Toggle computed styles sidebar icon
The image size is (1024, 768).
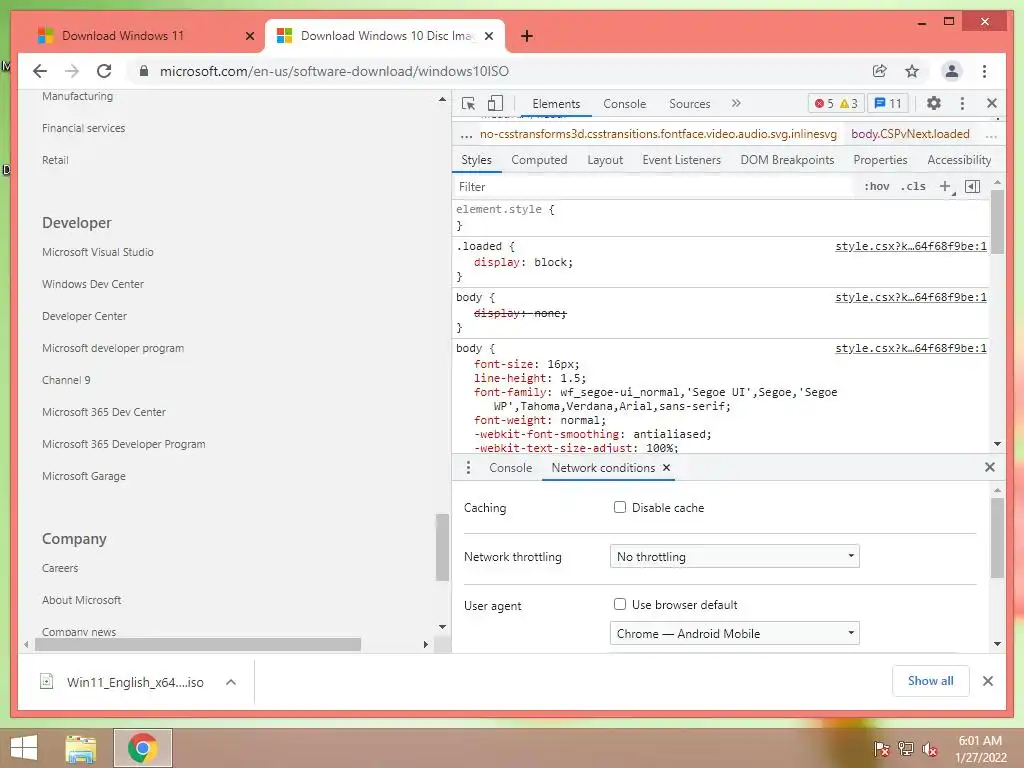(972, 187)
